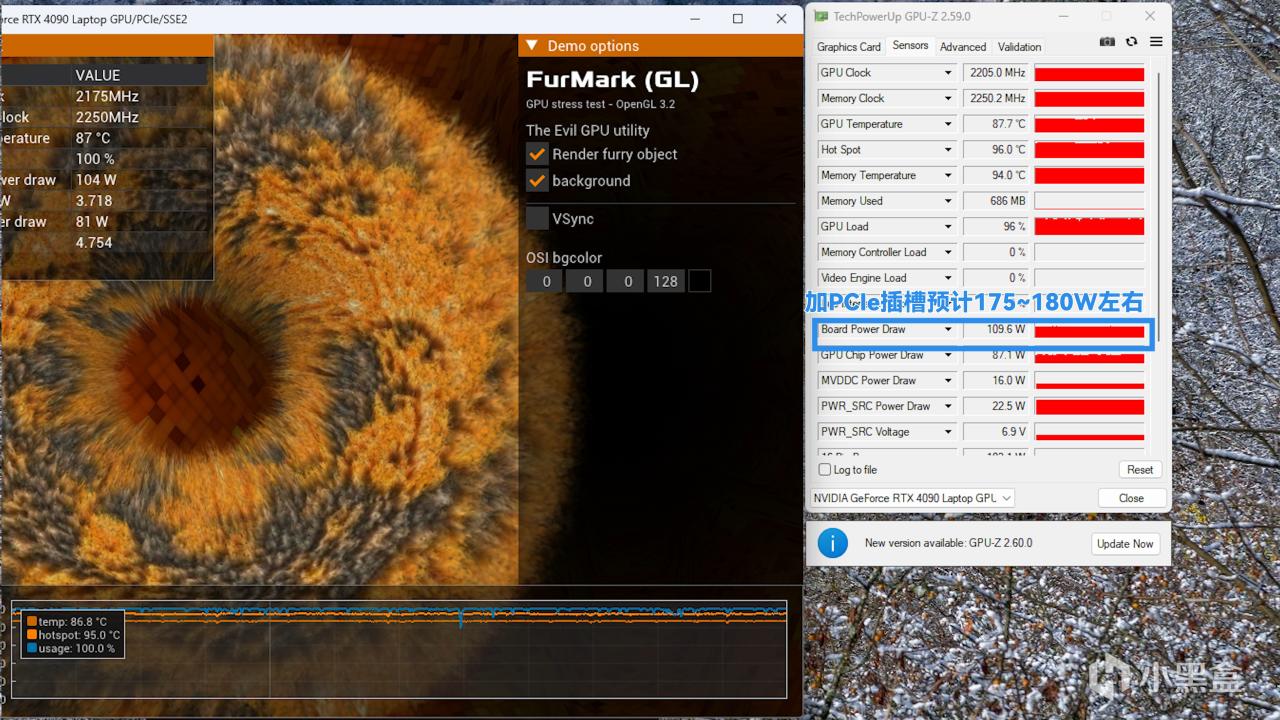1280x720 pixels.
Task: Open the GPU Load sensor dropdown
Action: point(948,227)
